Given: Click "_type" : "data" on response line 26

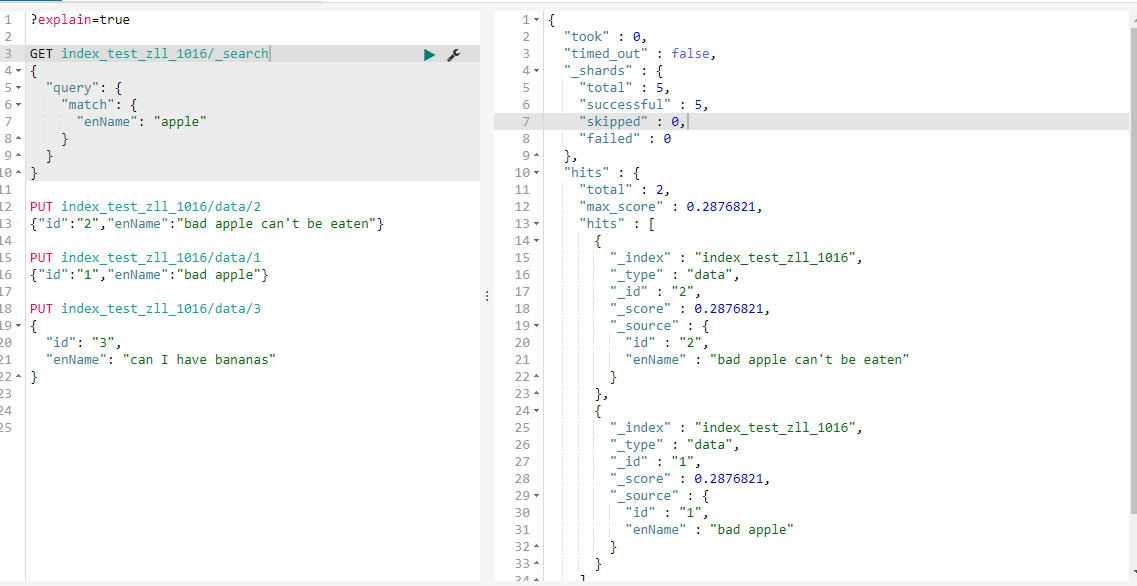Looking at the screenshot, I should coord(674,445).
